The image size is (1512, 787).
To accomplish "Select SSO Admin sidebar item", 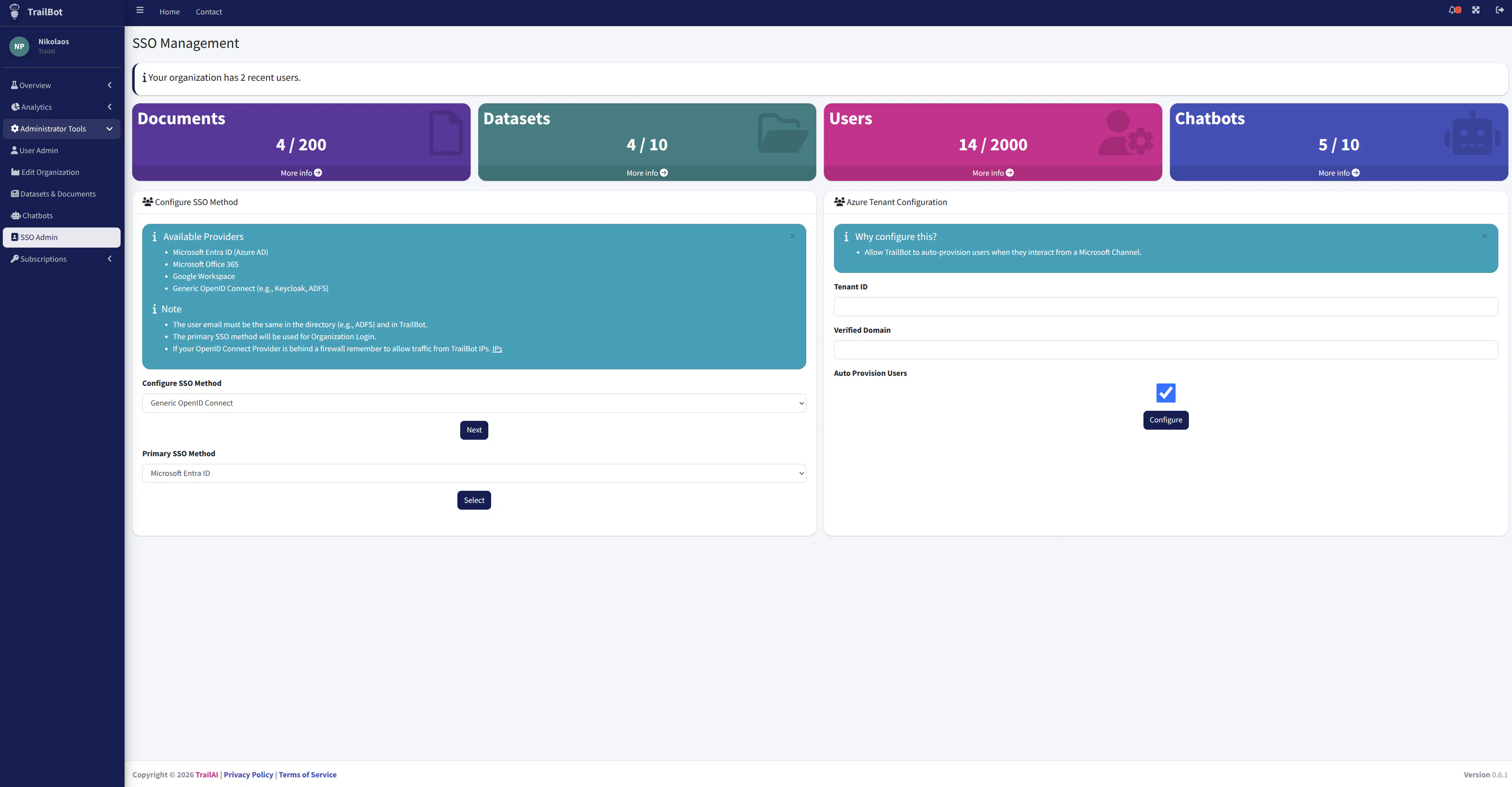I will click(x=61, y=237).
